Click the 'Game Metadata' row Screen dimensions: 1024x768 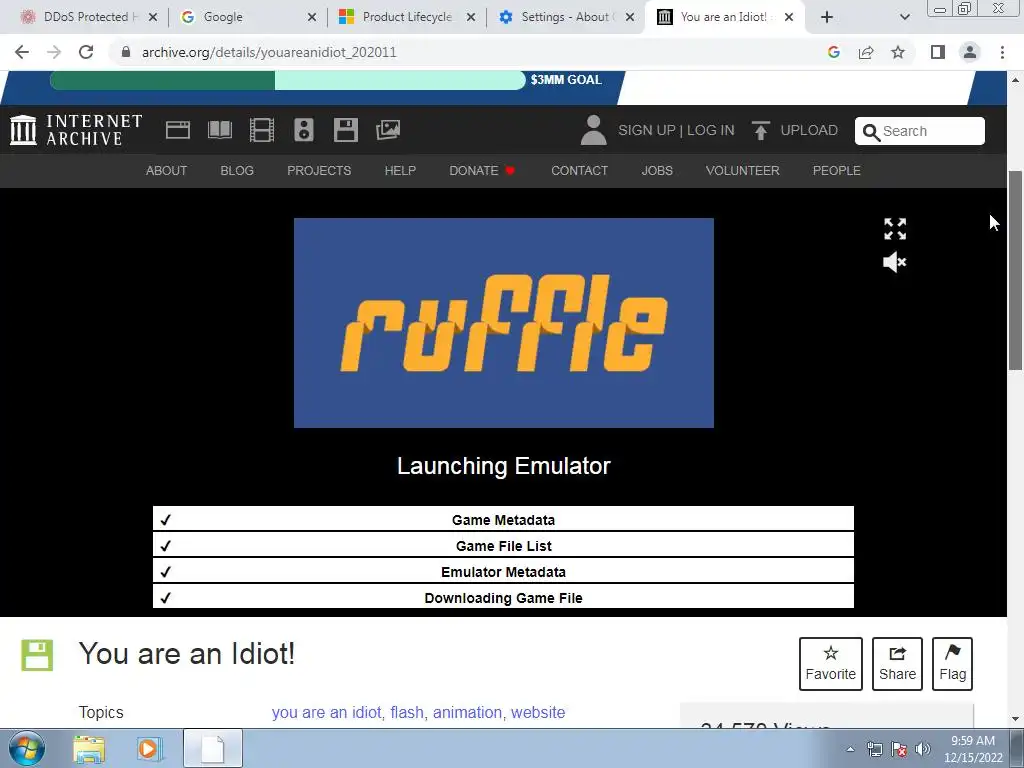pyautogui.click(x=503, y=519)
